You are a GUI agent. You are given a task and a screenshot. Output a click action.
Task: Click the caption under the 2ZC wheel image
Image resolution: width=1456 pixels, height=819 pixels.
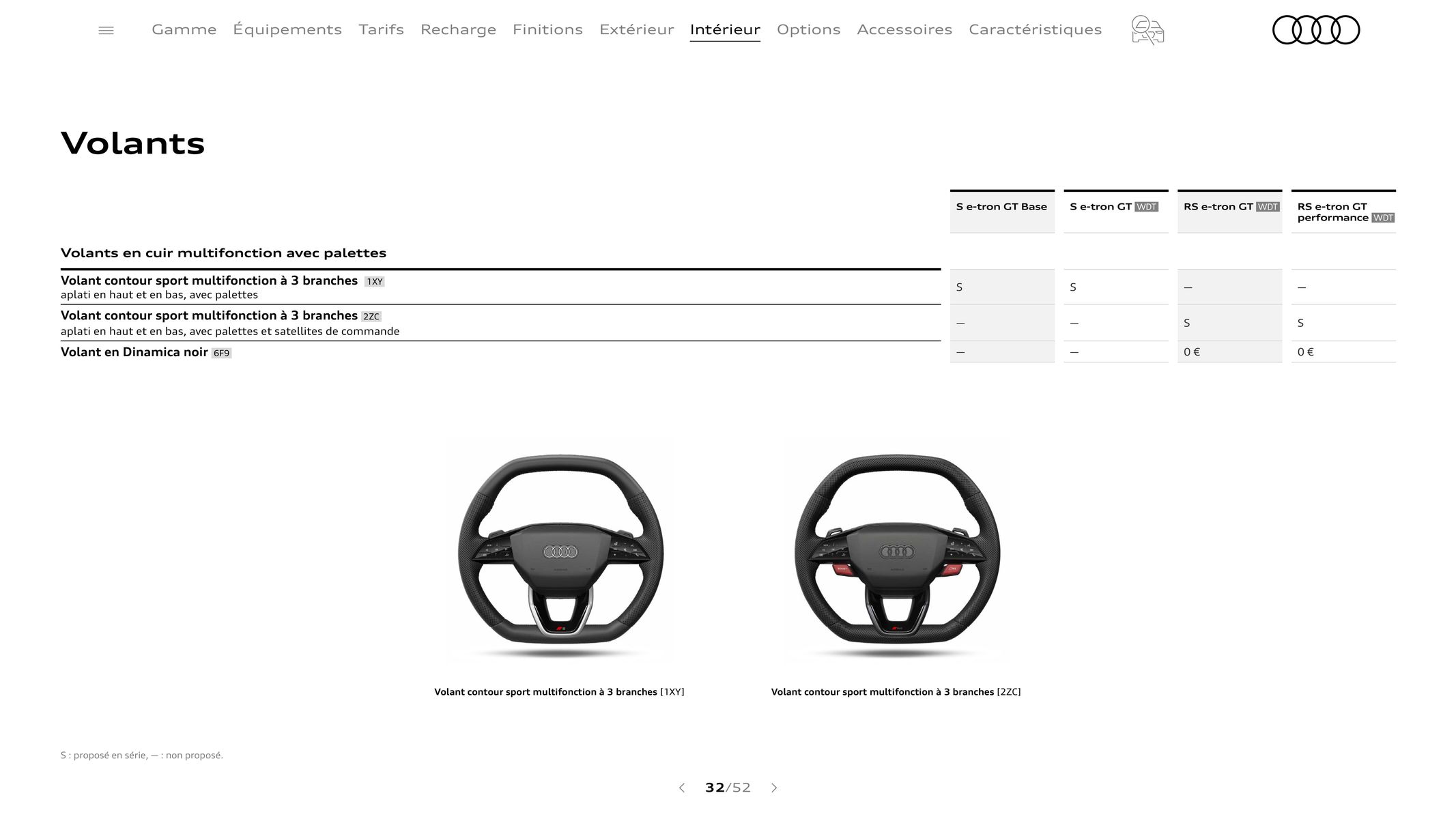(x=896, y=692)
